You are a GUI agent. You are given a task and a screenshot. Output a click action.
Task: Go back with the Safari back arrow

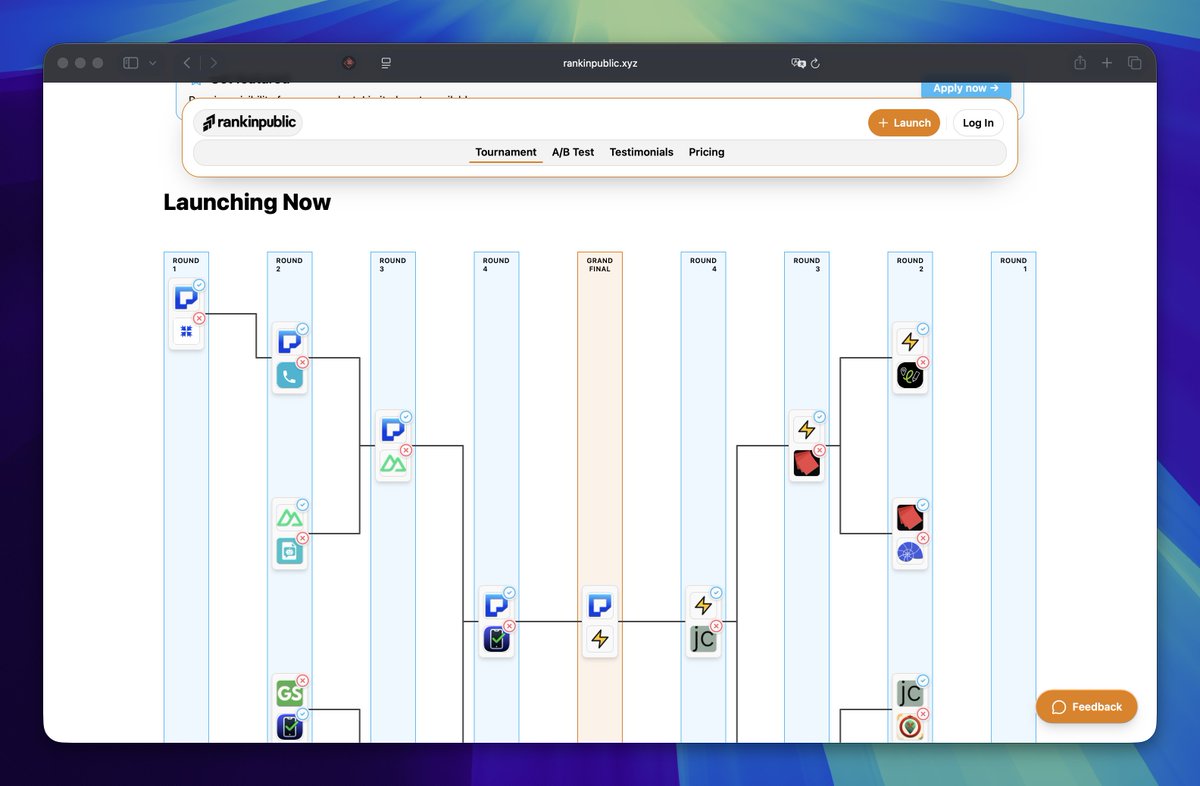(187, 63)
